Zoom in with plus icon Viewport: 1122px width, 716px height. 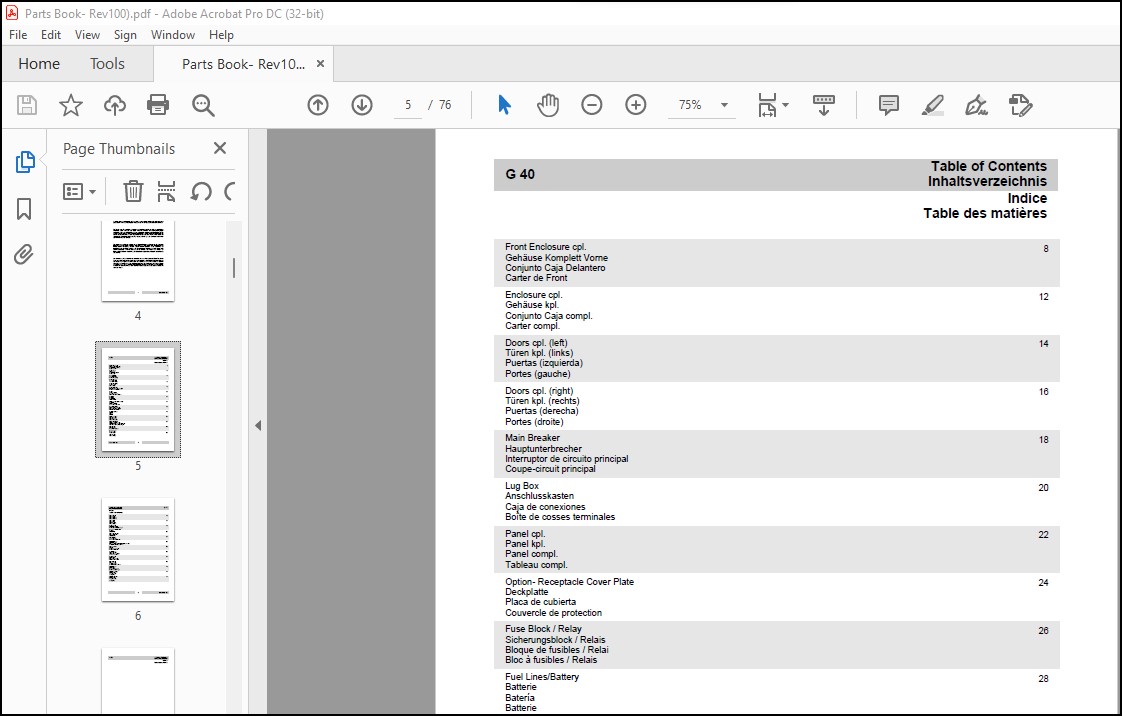point(635,105)
